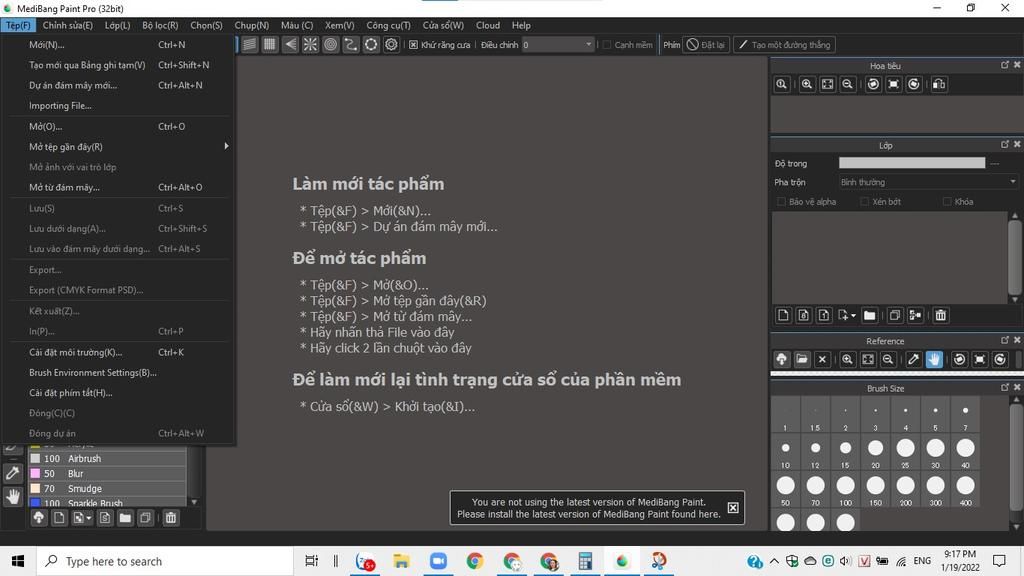Open File Explorer from the taskbar
The image size is (1024, 576).
coord(401,561)
